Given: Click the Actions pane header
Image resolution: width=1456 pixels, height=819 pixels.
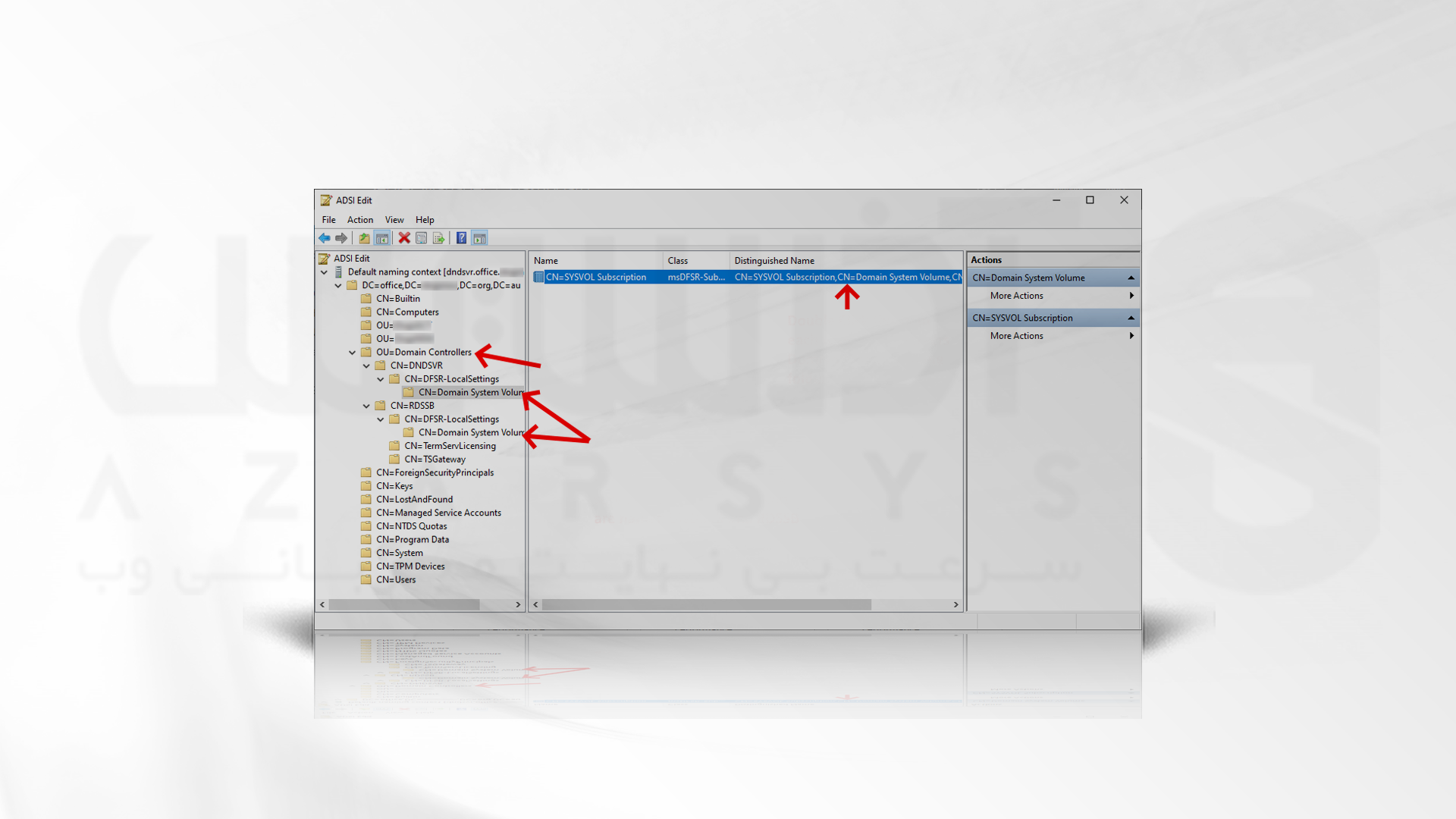Looking at the screenshot, I should click(1053, 260).
